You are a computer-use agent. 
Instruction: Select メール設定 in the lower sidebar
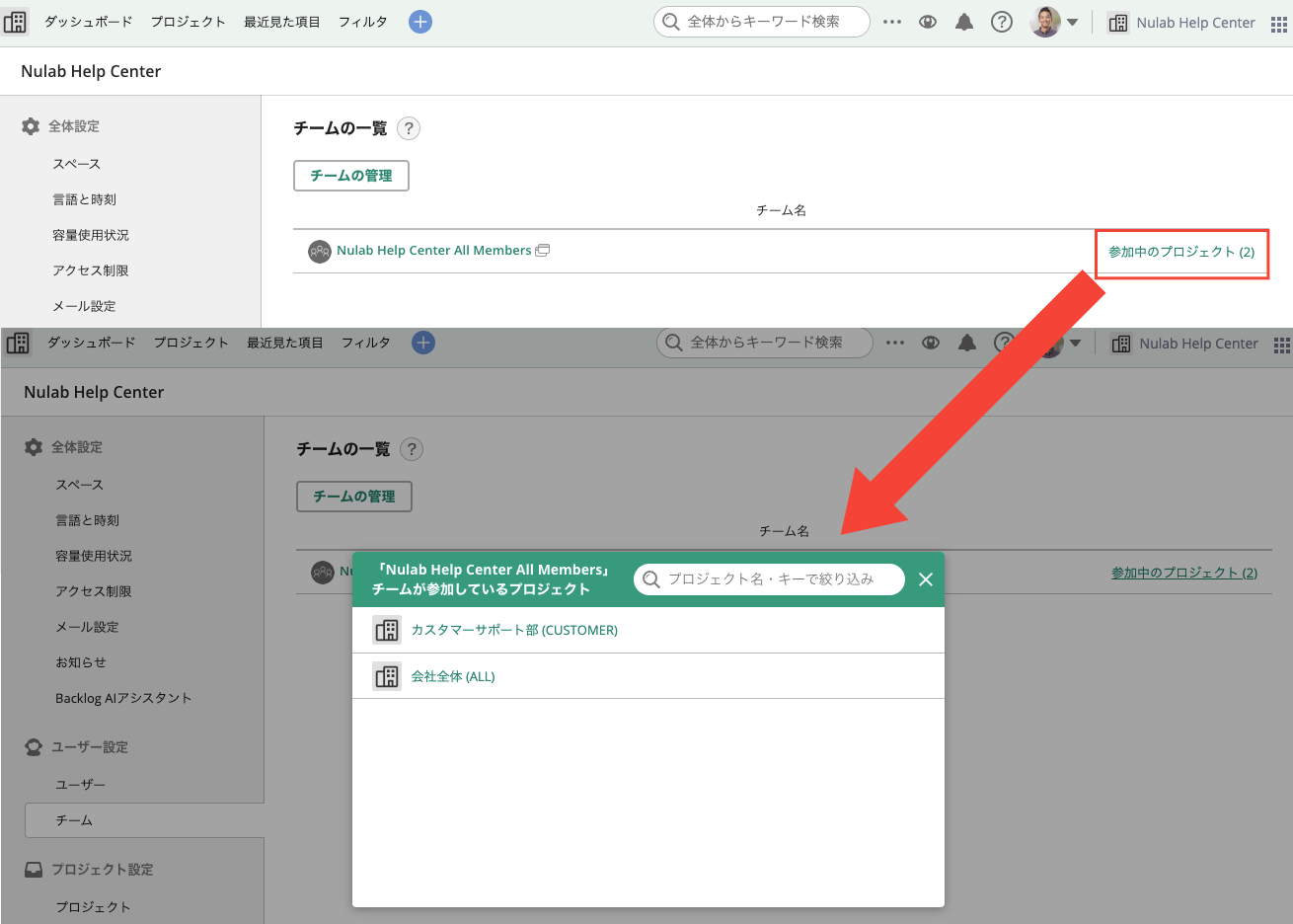coord(87,627)
